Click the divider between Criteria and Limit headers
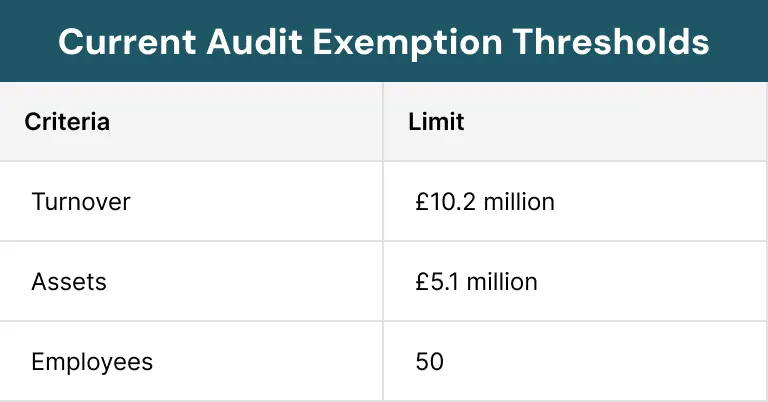 click(383, 121)
